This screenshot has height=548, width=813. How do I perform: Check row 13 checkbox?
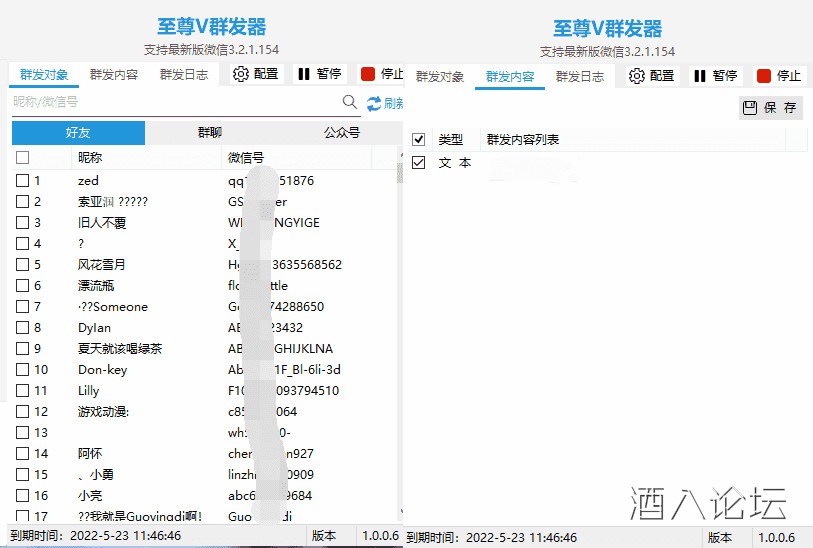coord(22,432)
